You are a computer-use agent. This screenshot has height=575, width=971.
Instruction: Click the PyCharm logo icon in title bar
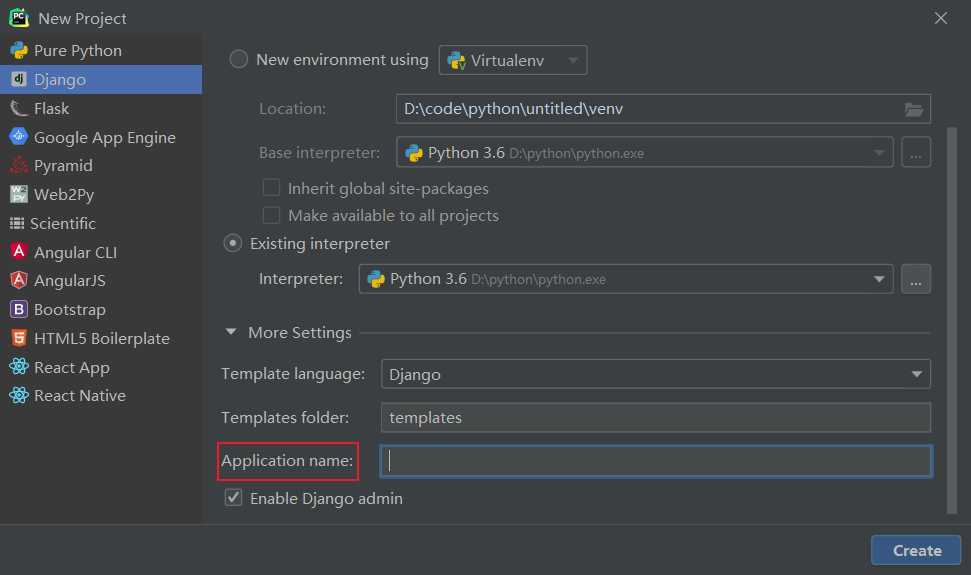point(19,17)
